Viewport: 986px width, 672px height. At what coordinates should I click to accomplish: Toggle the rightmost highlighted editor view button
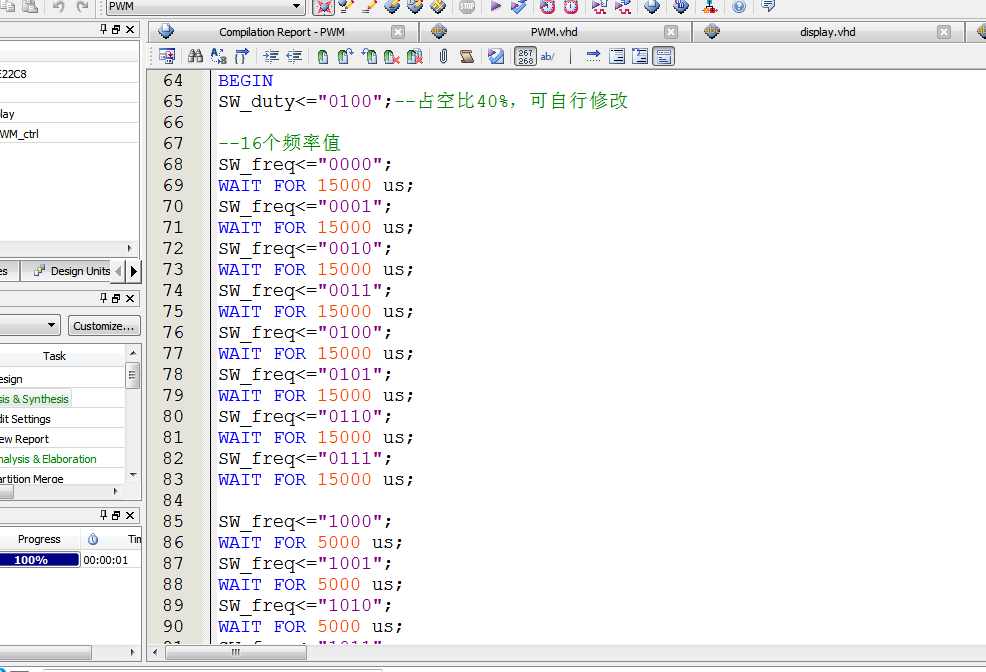(663, 57)
